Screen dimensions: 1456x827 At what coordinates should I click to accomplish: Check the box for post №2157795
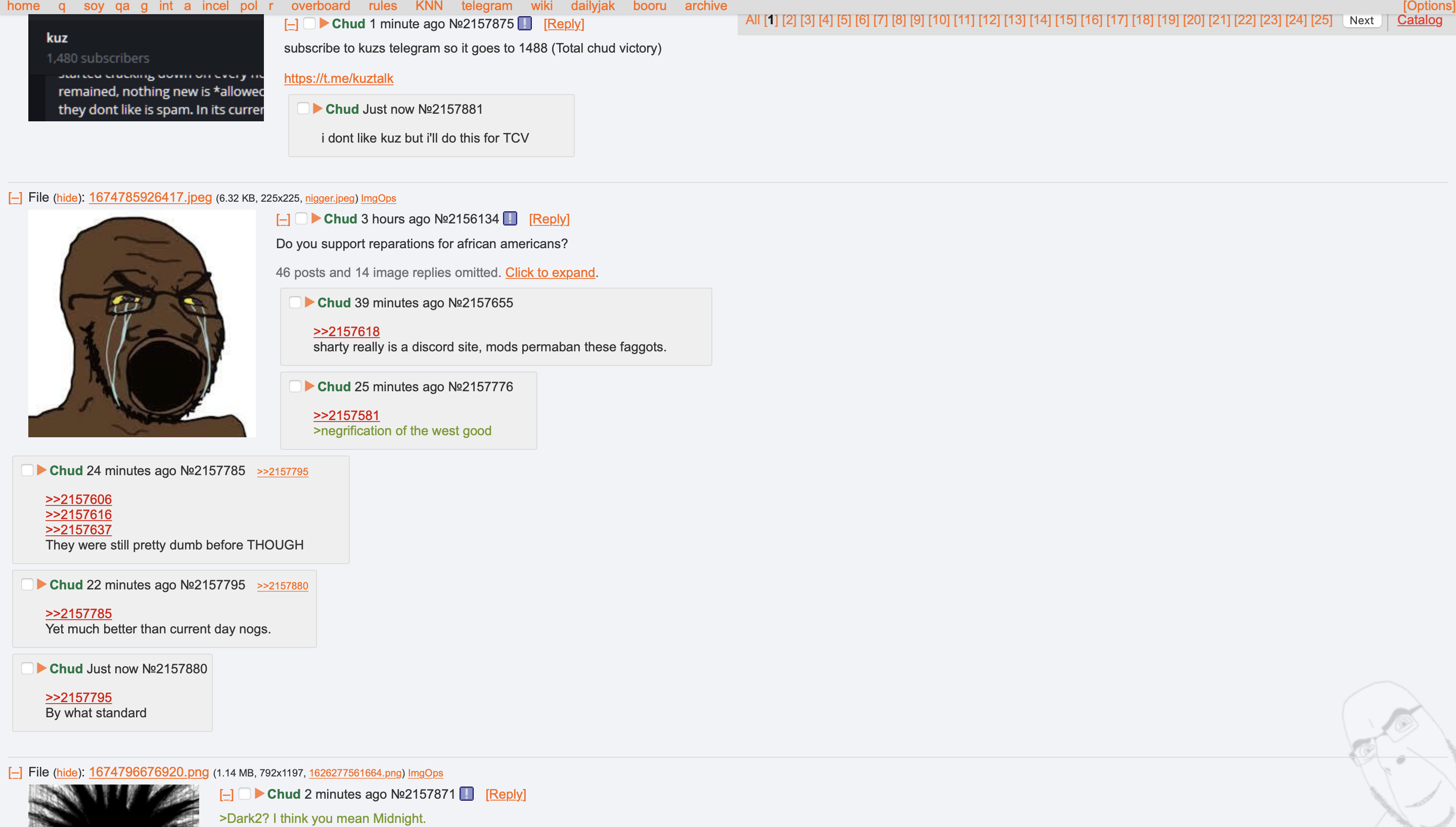click(x=27, y=584)
